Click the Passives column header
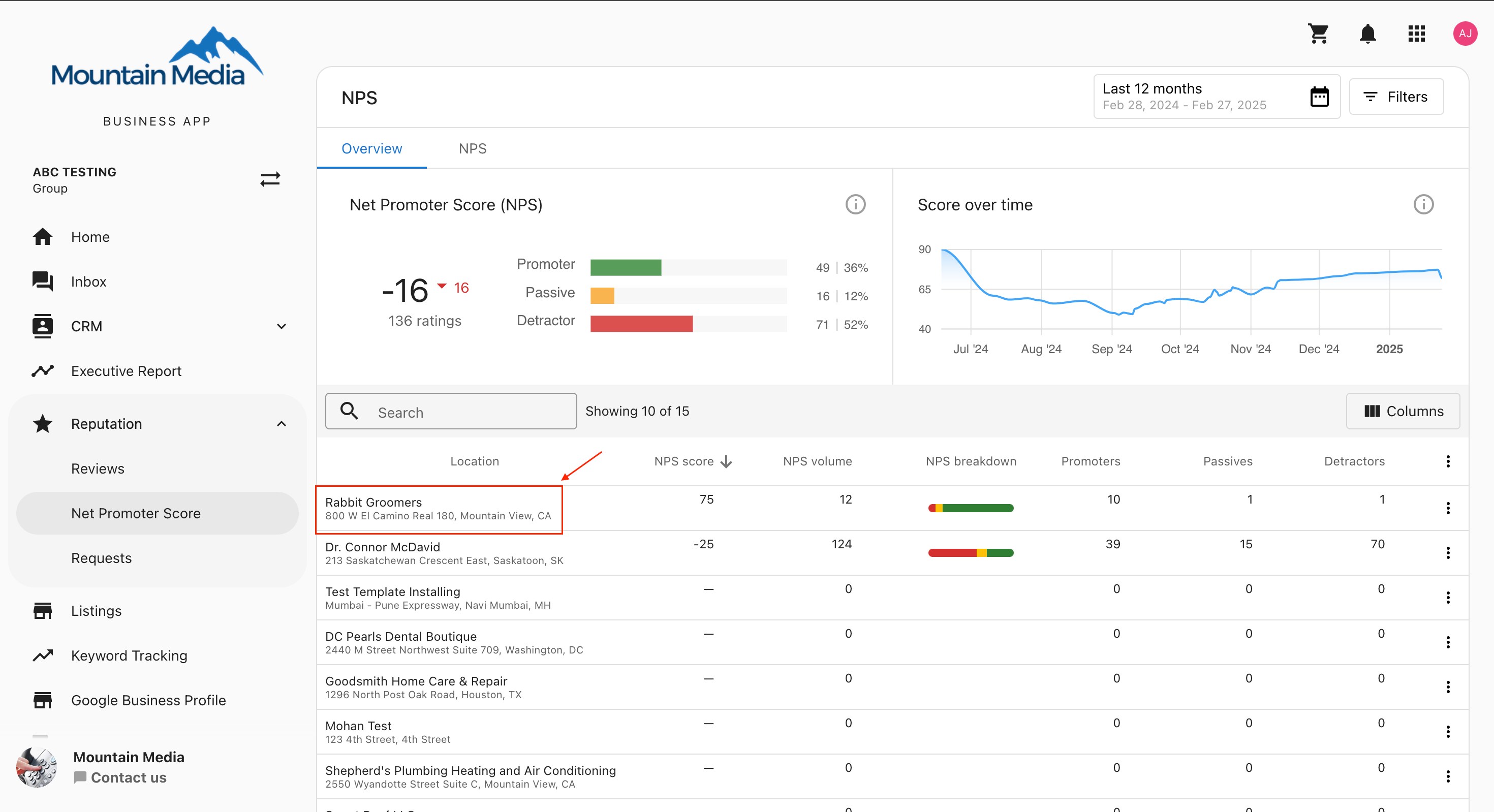 click(1227, 462)
